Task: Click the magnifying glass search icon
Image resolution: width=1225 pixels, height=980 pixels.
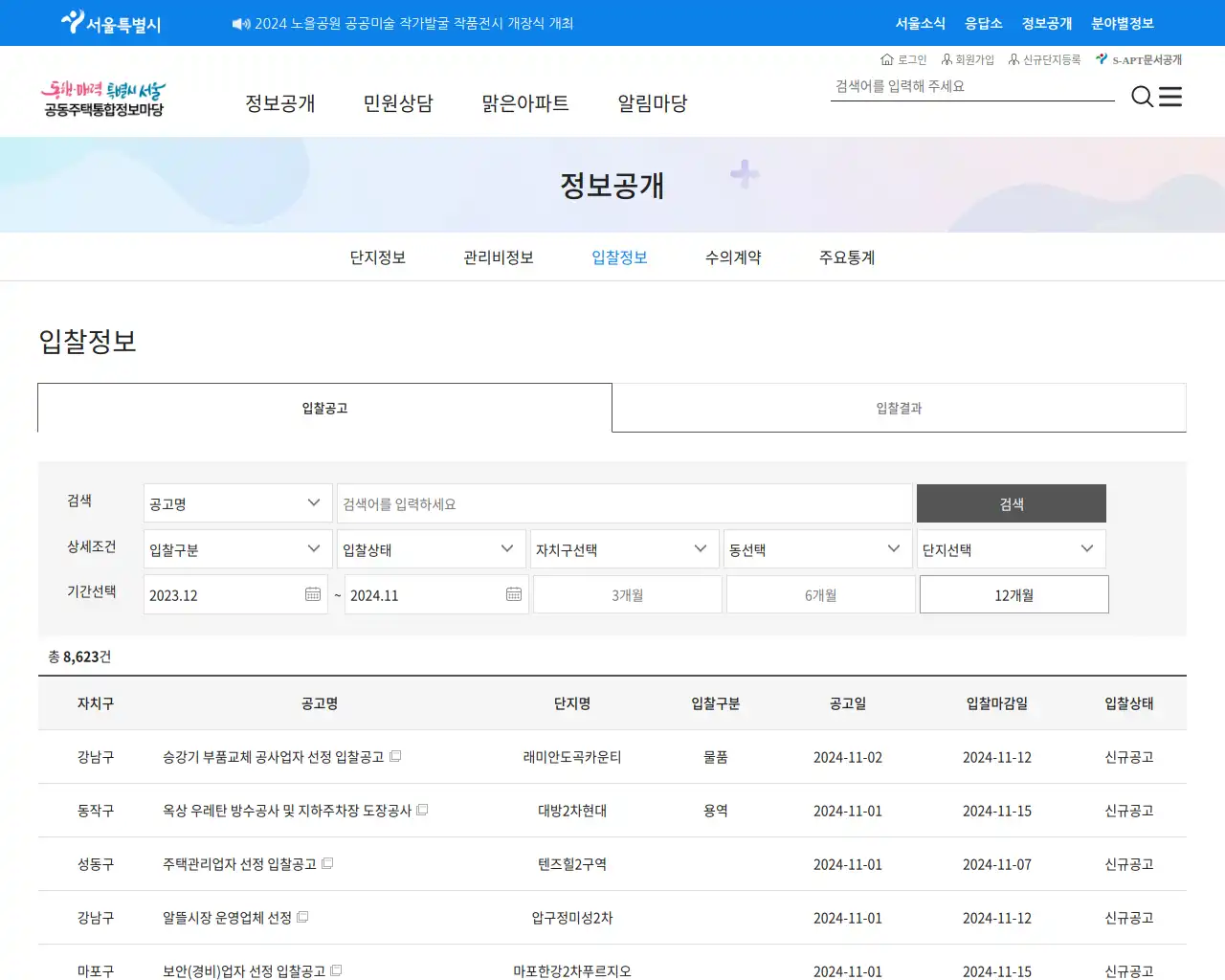Action: click(x=1142, y=97)
